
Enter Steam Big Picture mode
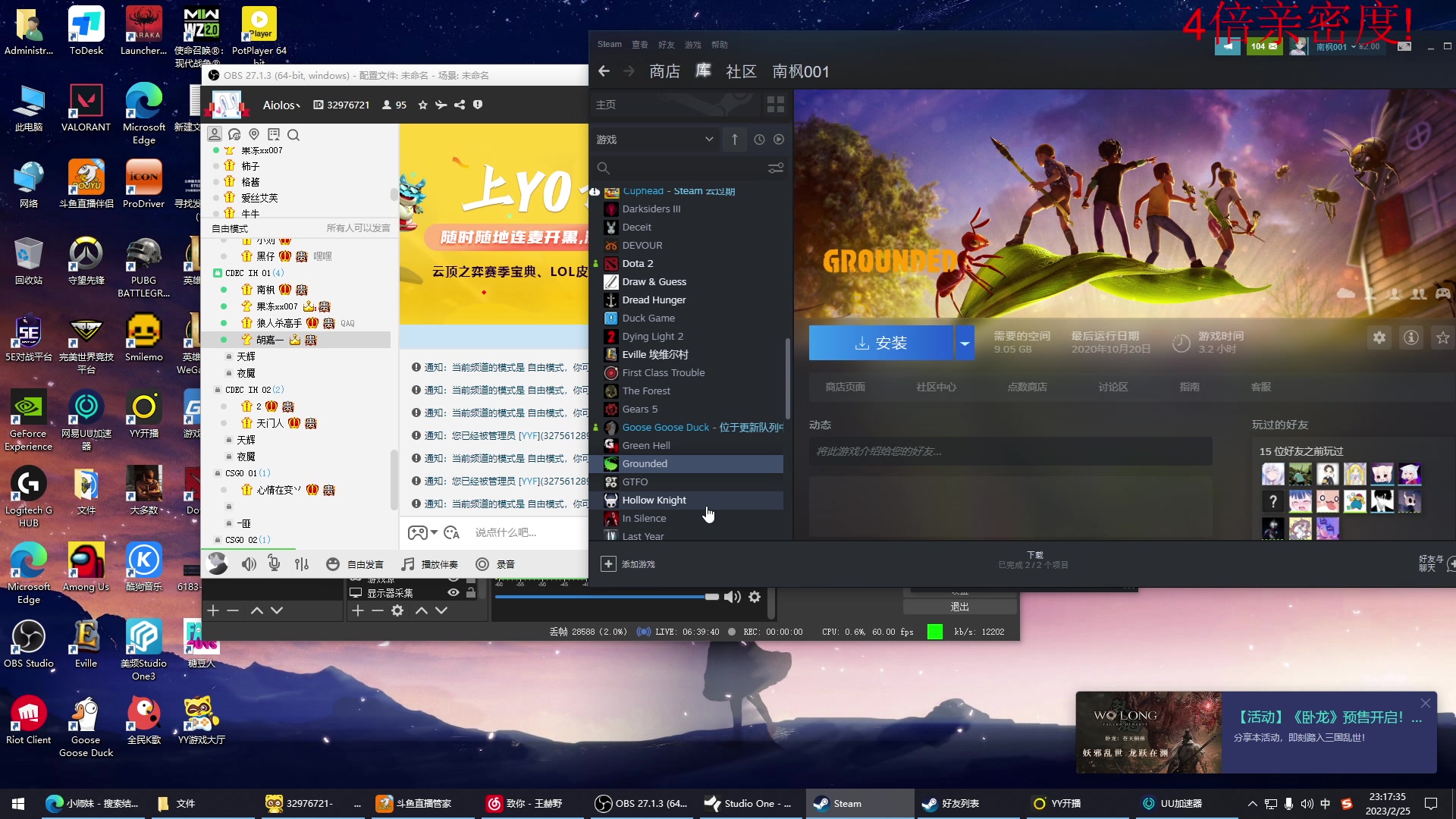click(1404, 46)
